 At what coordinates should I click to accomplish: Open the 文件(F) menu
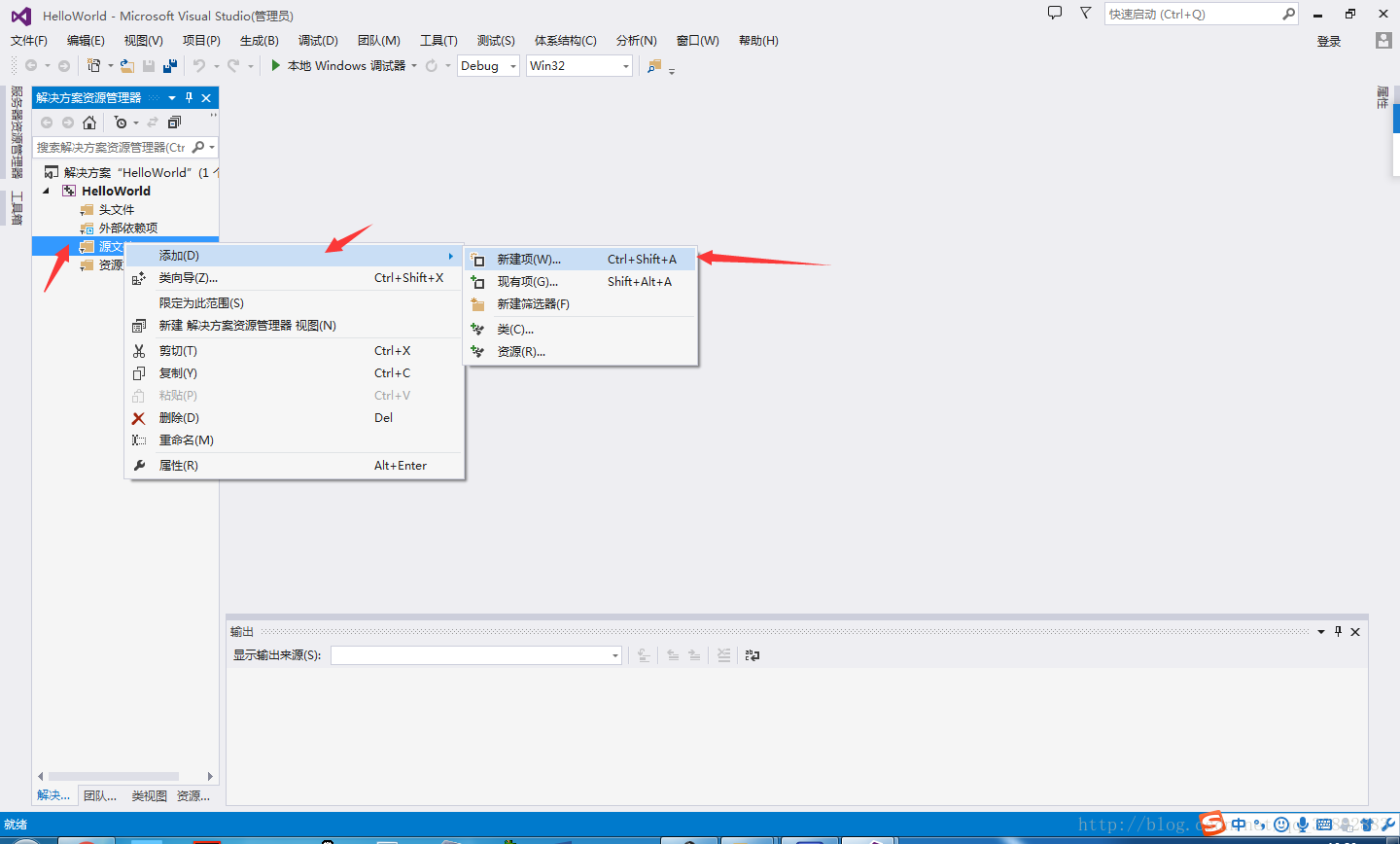pos(29,40)
